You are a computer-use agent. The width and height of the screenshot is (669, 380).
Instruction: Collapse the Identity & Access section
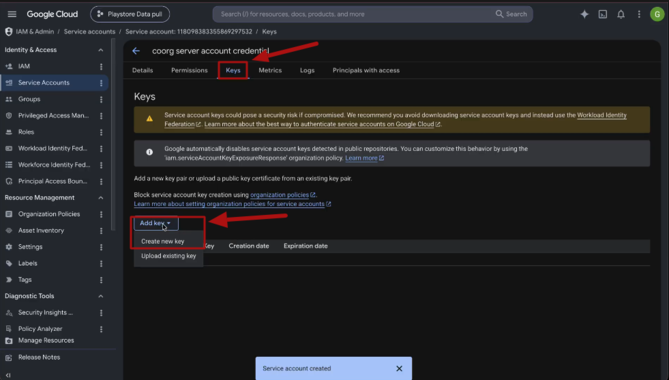[100, 50]
